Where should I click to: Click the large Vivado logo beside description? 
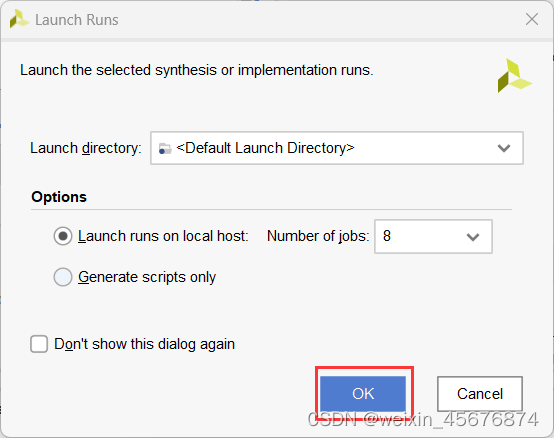514,76
